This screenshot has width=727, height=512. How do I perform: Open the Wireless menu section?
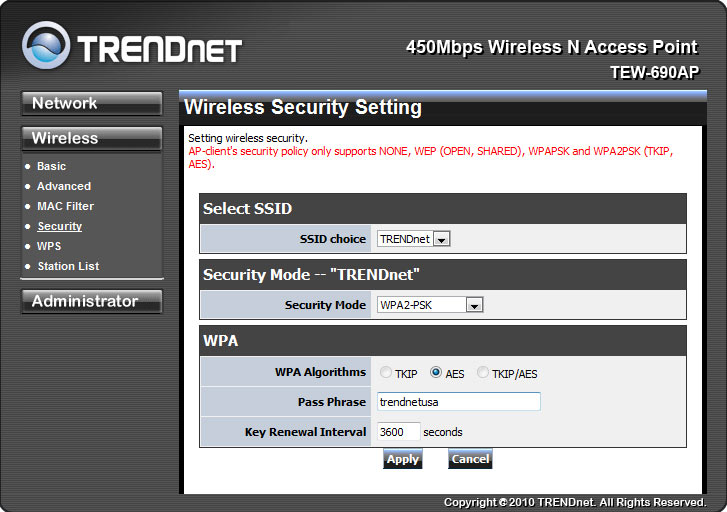click(92, 138)
